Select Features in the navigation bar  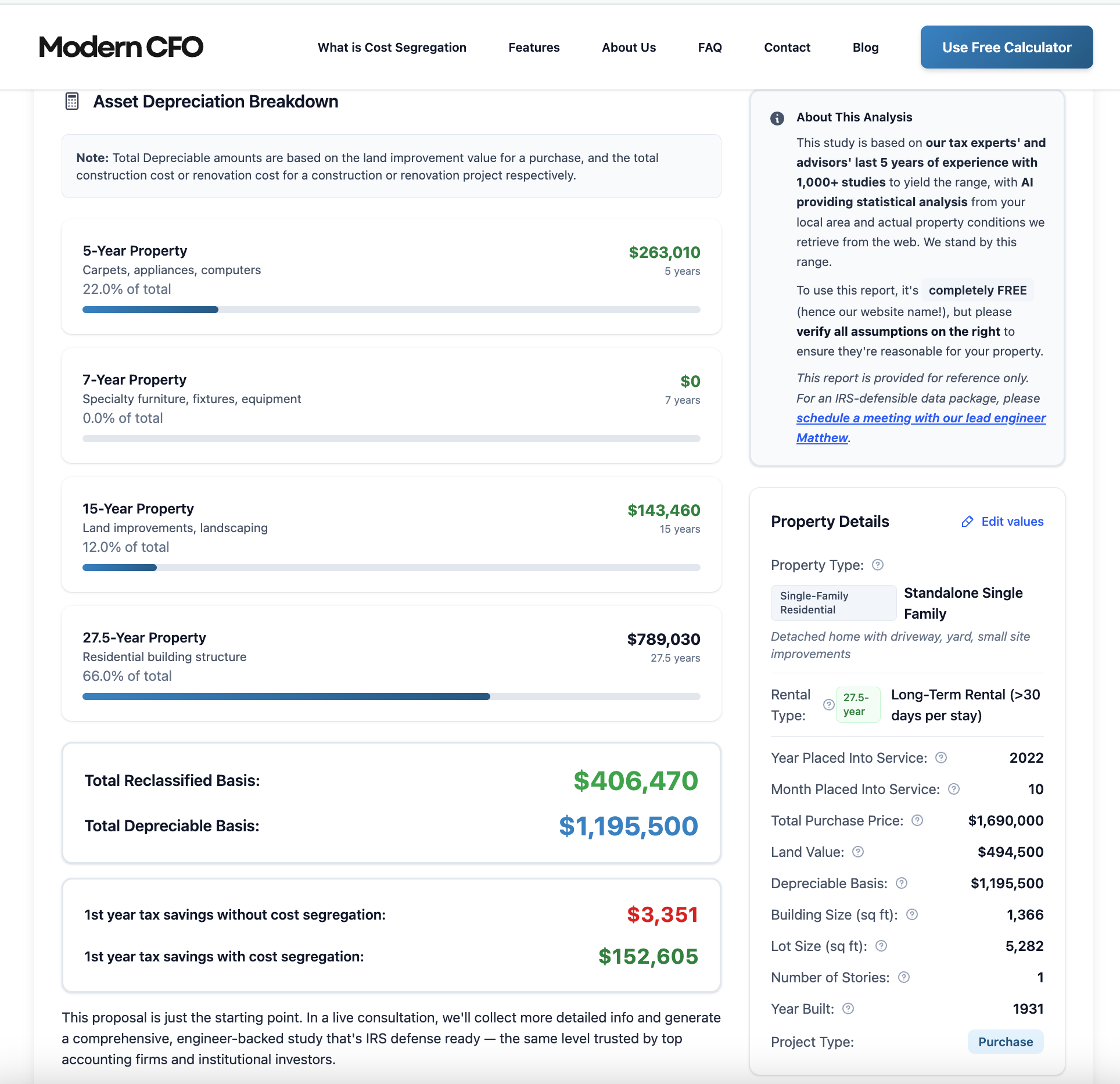(x=533, y=47)
